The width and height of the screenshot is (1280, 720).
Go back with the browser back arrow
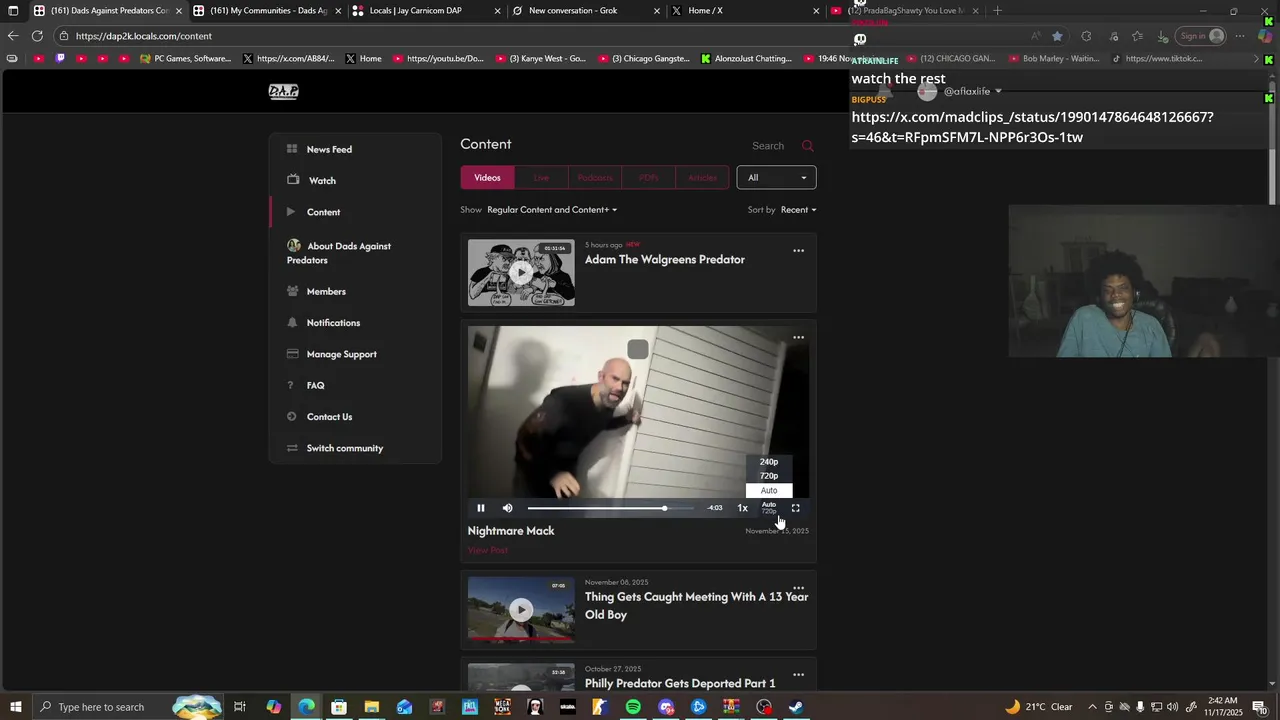13,36
